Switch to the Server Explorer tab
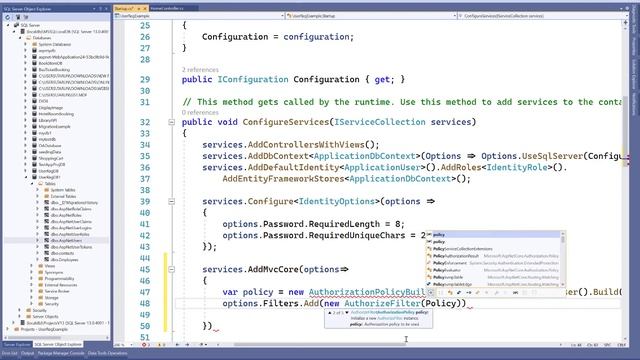Viewport: 640px width, 360px height. tap(17, 344)
